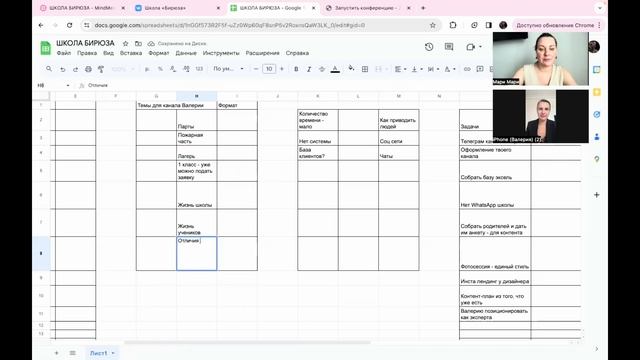Open the name box dropdown arrow
This screenshot has width=640, height=360.
(x=68, y=85)
